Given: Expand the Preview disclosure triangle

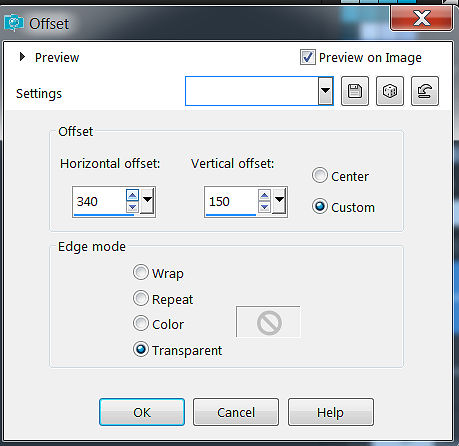Looking at the screenshot, I should tap(22, 57).
